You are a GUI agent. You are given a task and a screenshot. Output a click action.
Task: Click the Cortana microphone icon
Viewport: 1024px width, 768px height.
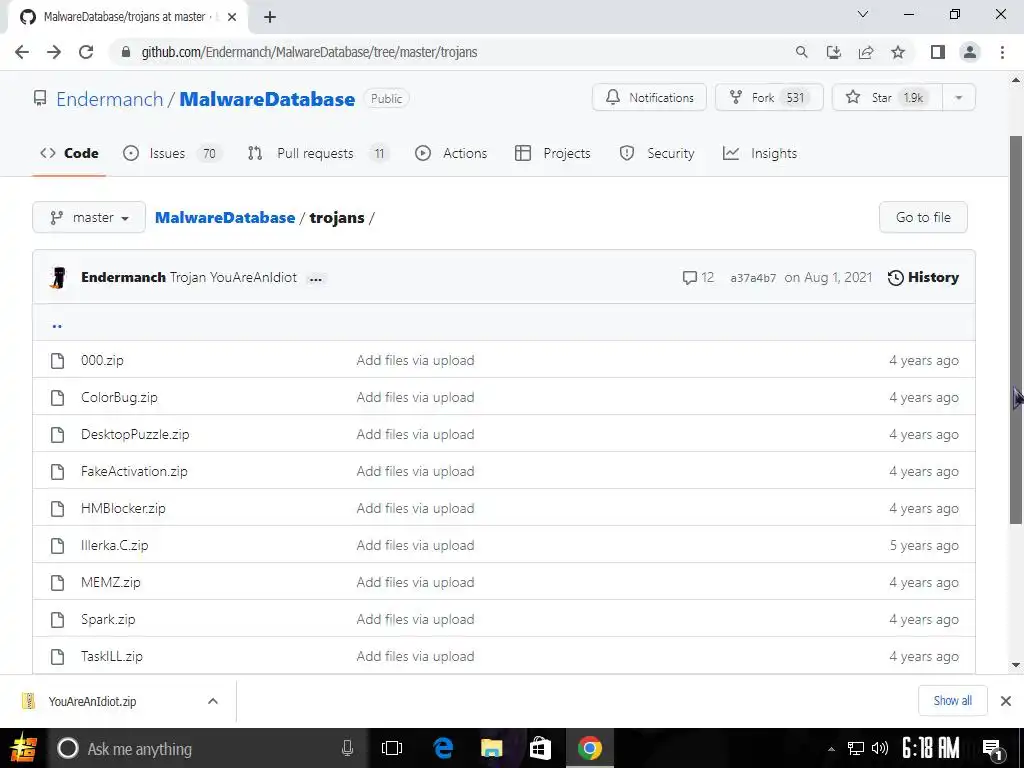coord(347,748)
